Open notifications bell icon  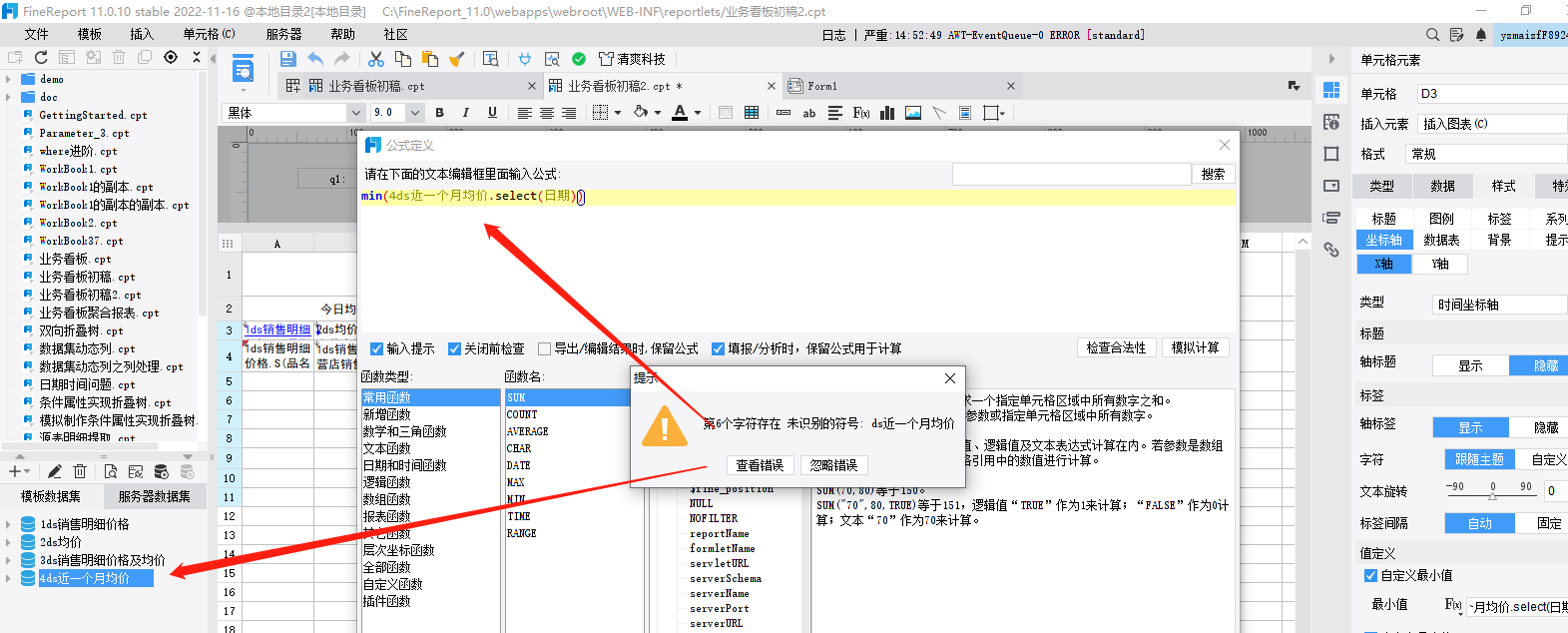pyautogui.click(x=1481, y=35)
